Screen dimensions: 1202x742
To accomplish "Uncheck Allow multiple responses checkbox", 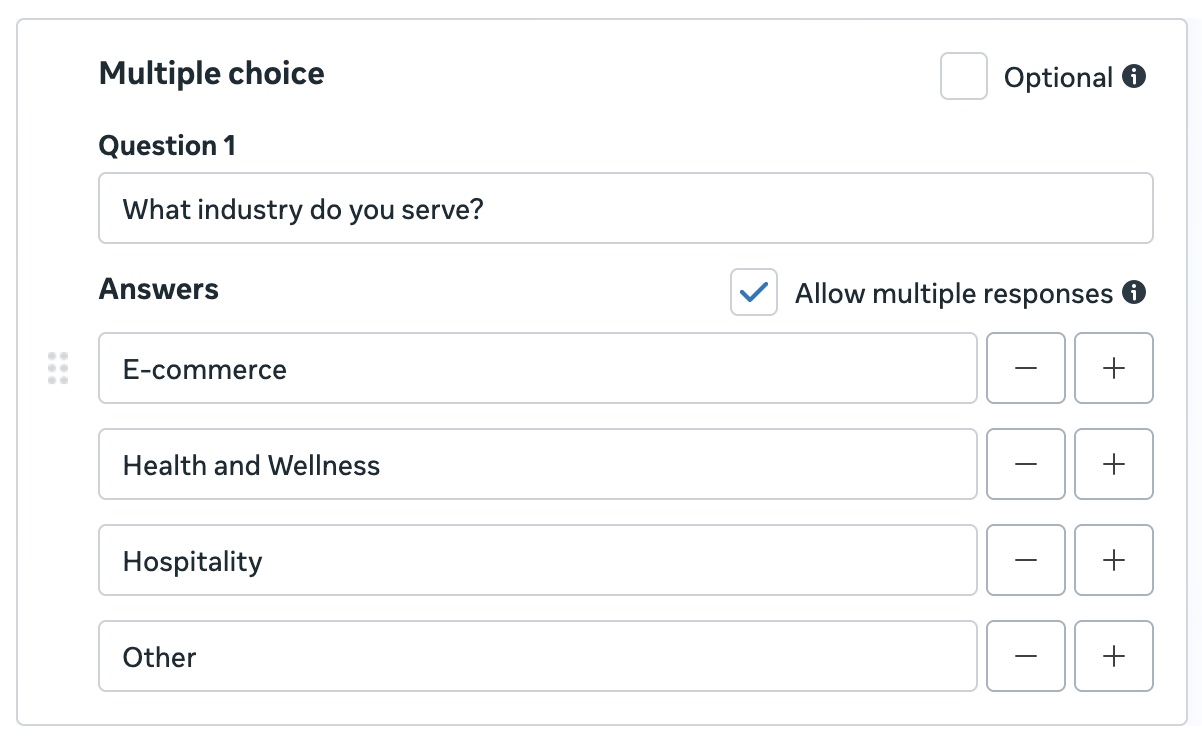I will pos(754,292).
